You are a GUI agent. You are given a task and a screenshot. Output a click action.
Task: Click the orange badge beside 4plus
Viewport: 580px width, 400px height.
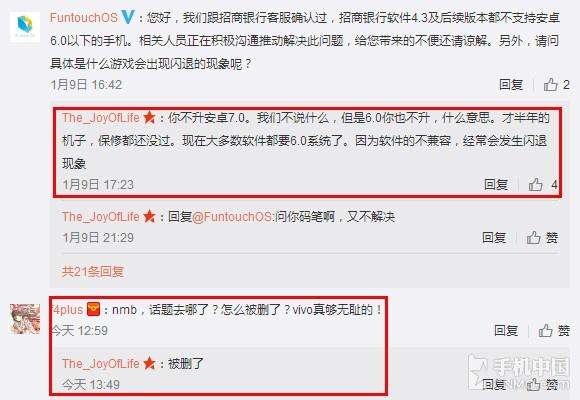(x=94, y=309)
